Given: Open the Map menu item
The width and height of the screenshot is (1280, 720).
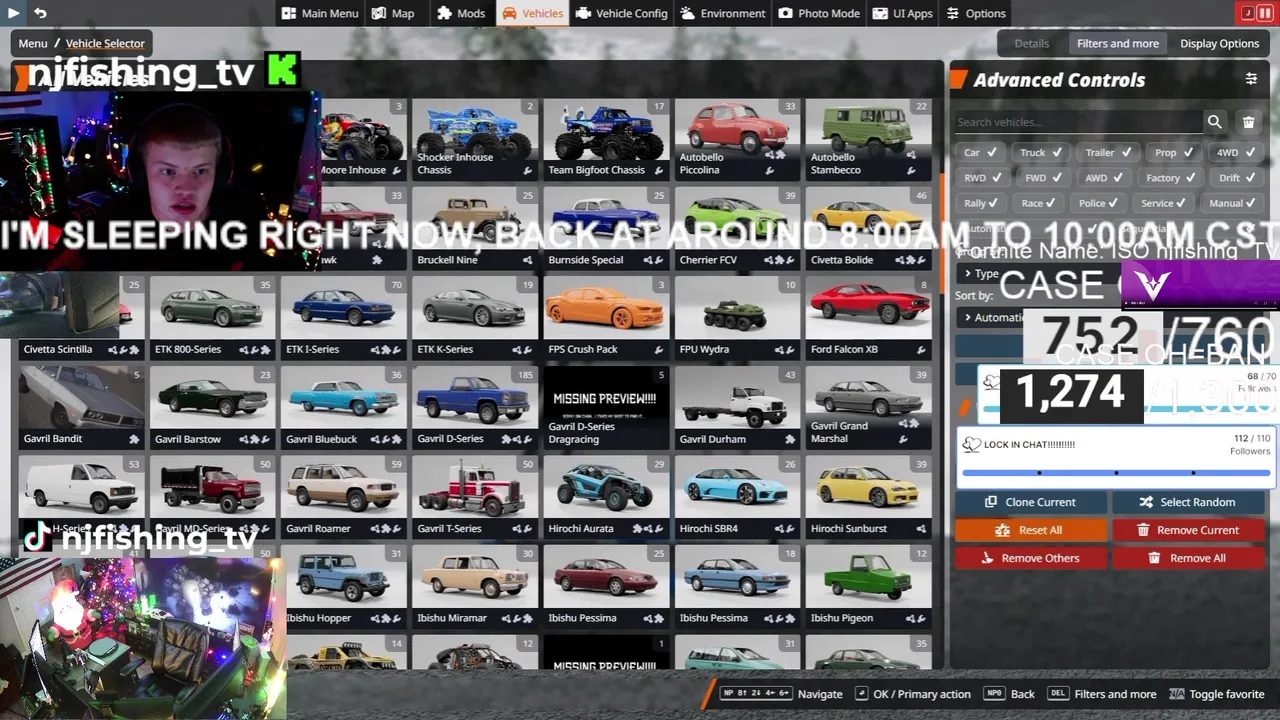Looking at the screenshot, I should [x=393, y=13].
